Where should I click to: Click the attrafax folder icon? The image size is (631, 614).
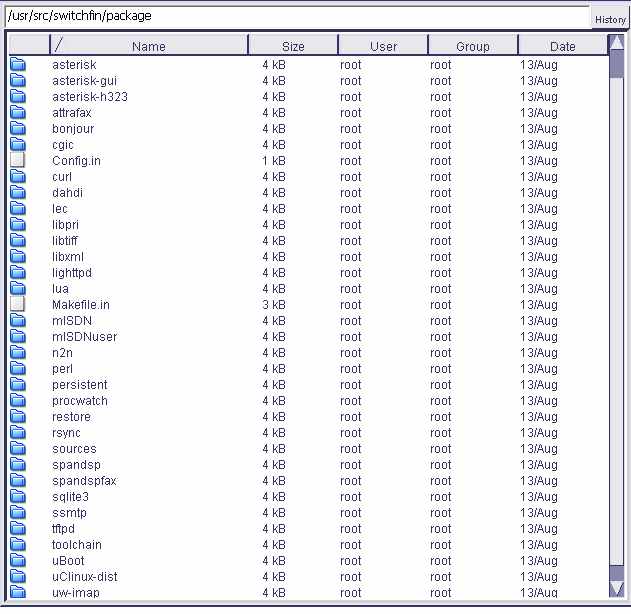coord(18,112)
